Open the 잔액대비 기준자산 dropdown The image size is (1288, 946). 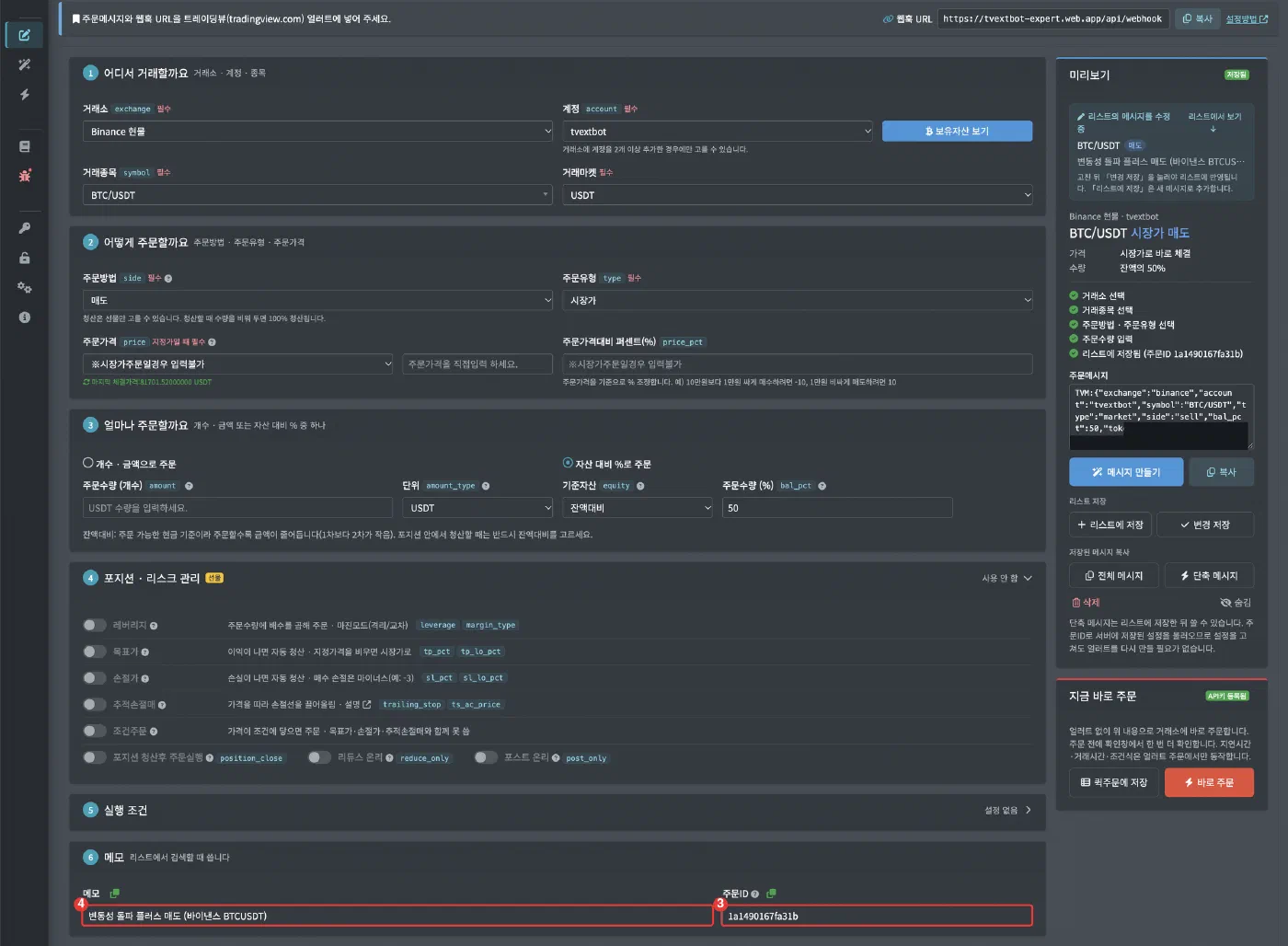point(638,508)
